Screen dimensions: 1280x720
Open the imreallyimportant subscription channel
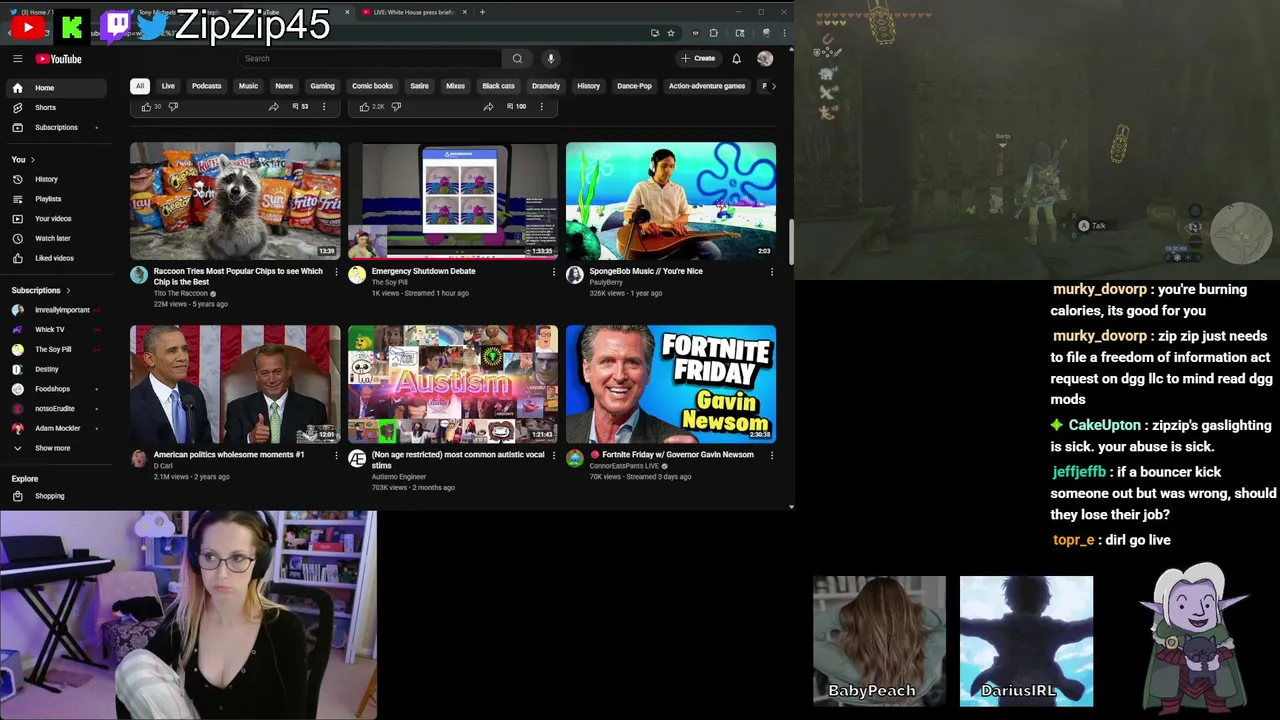coord(57,310)
